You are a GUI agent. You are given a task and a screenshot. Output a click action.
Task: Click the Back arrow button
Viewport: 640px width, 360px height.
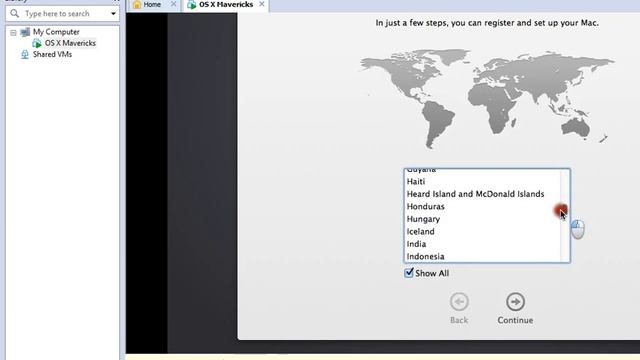pyautogui.click(x=459, y=302)
